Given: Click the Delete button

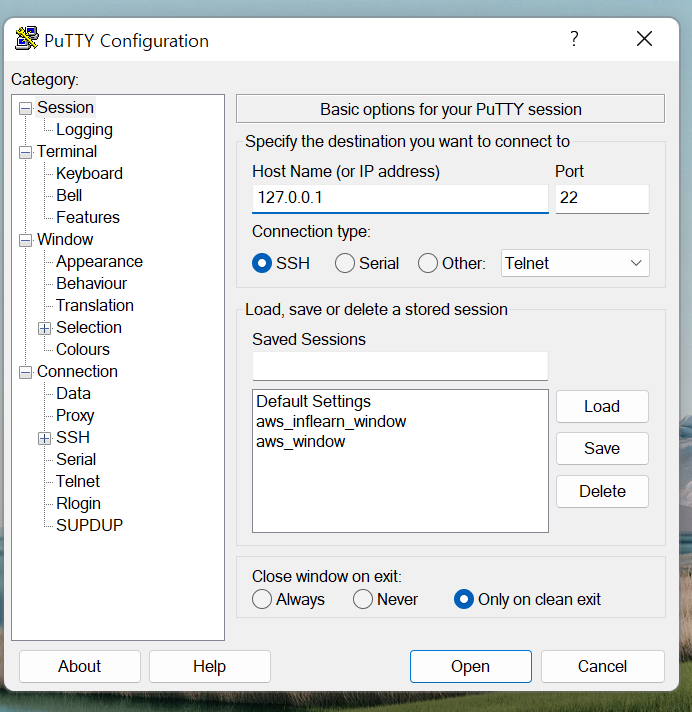Looking at the screenshot, I should click(x=602, y=492).
